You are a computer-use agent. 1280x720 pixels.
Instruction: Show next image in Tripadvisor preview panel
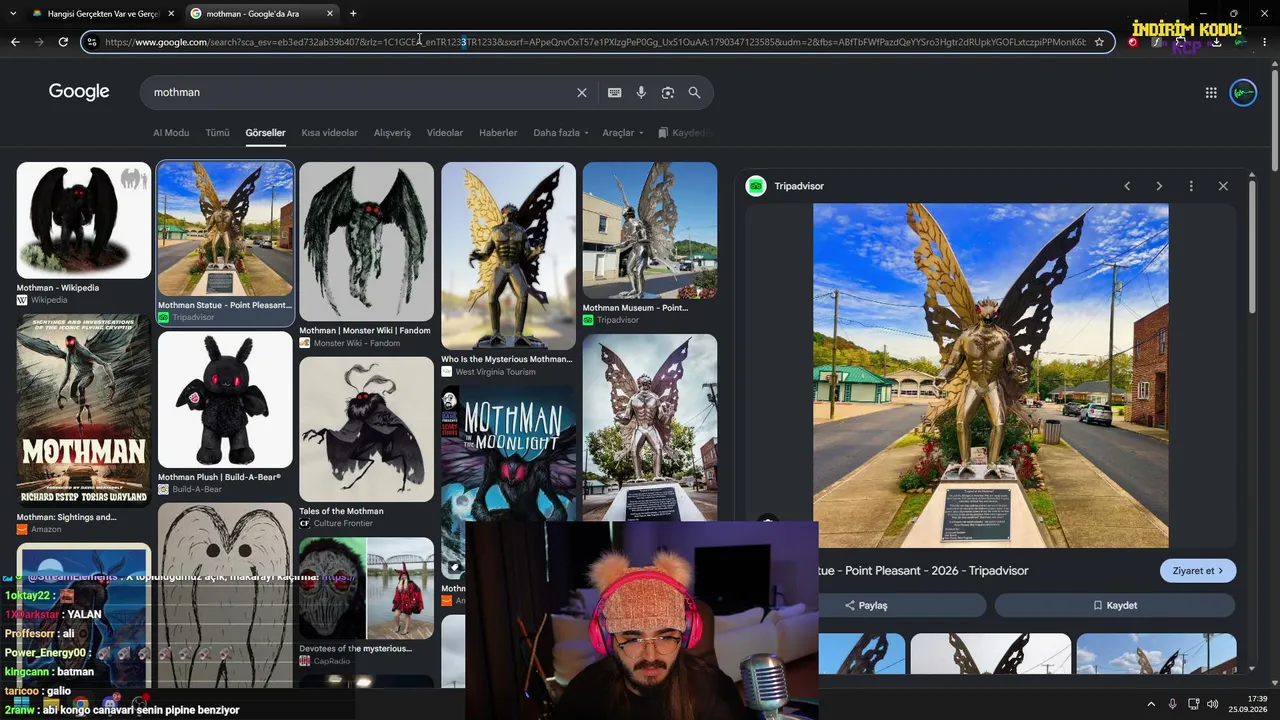(x=1159, y=186)
